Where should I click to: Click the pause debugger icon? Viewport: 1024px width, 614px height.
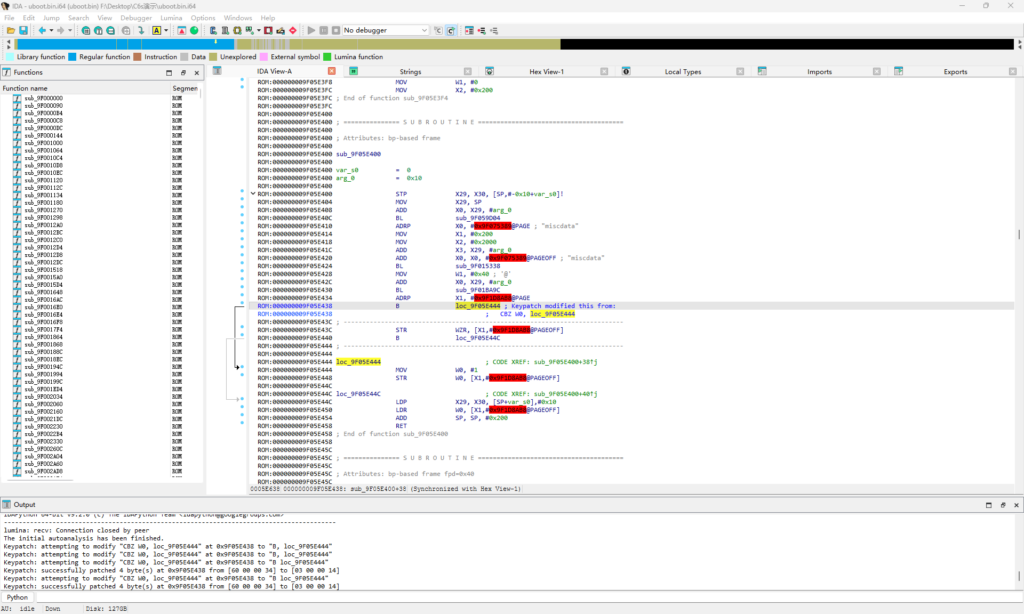click(x=324, y=30)
